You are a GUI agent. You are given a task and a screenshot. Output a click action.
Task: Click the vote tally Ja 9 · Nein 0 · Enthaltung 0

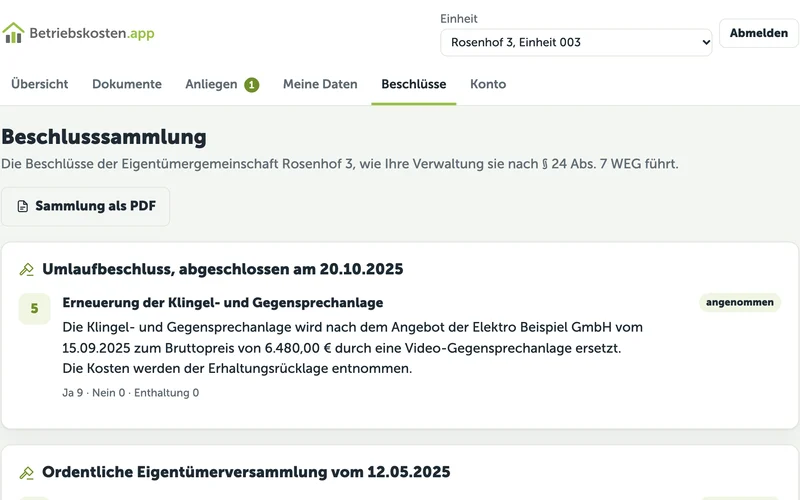coord(131,393)
